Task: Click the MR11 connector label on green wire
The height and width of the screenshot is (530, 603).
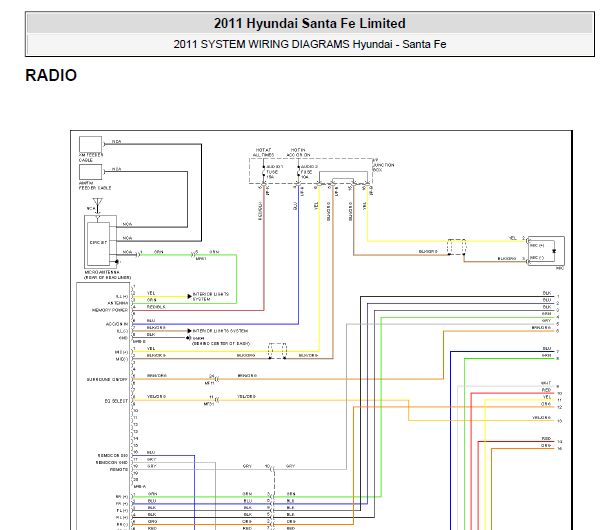Action: tap(201, 259)
